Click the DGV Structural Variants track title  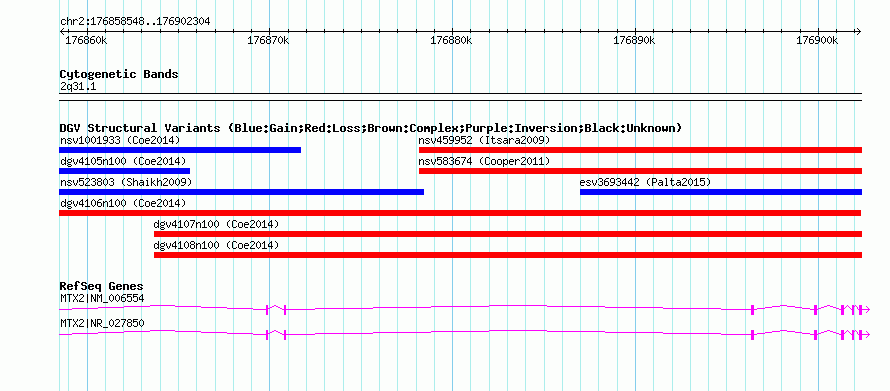[x=371, y=128]
